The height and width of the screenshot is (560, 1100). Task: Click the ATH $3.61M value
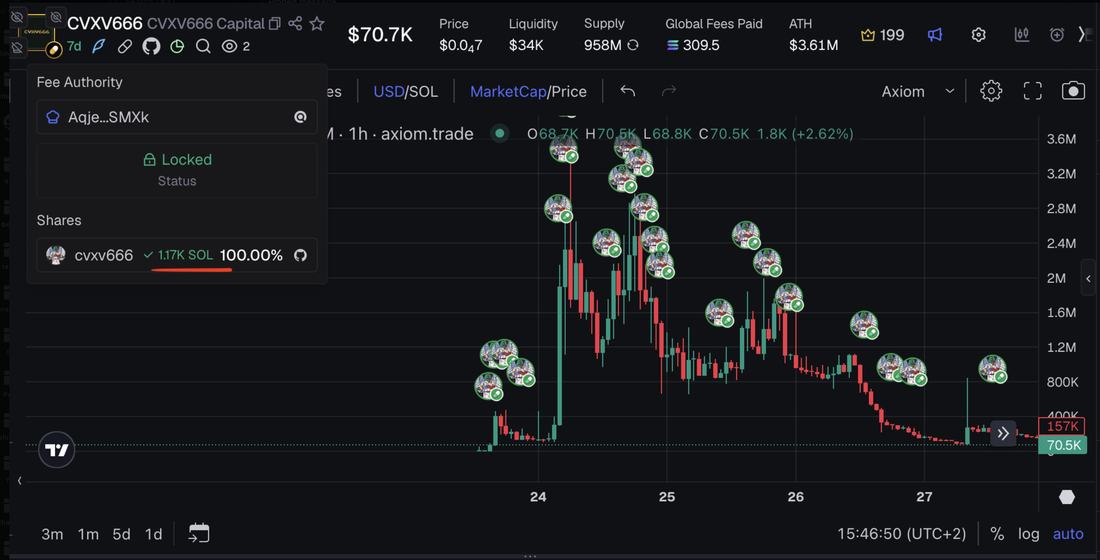[813, 45]
